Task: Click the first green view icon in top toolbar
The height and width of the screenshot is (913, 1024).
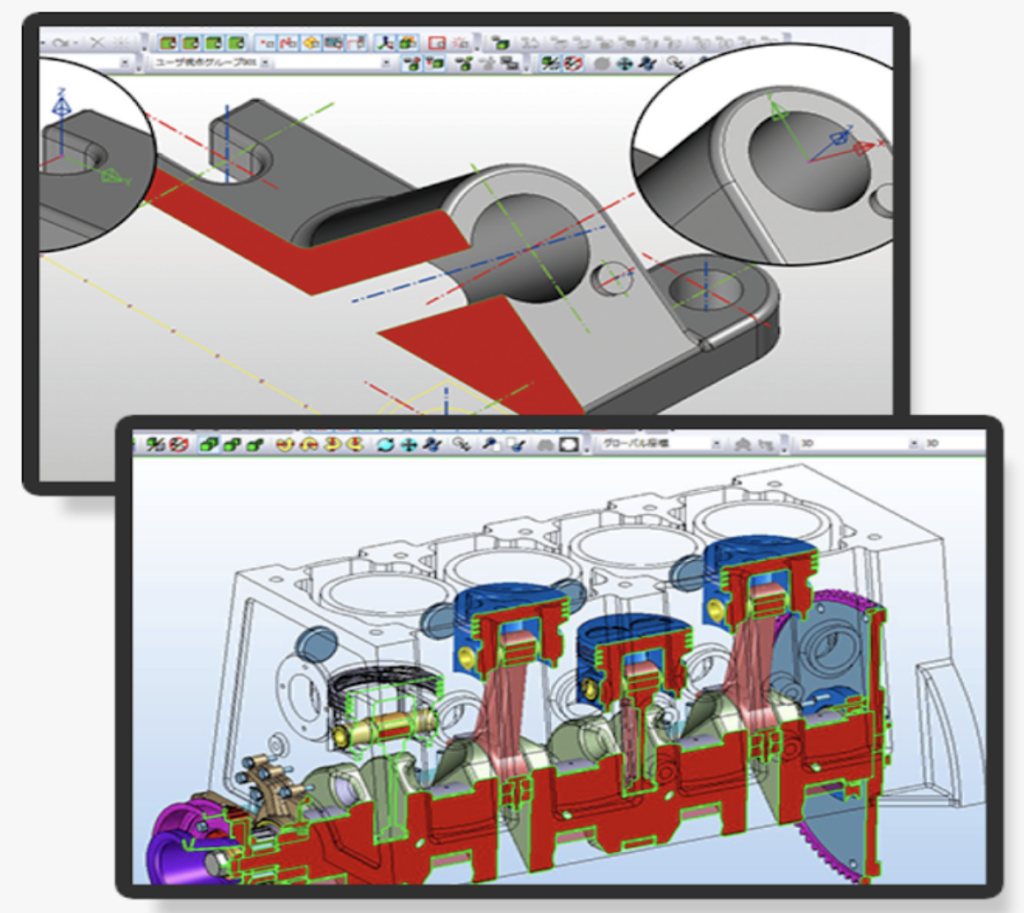Action: click(x=167, y=43)
